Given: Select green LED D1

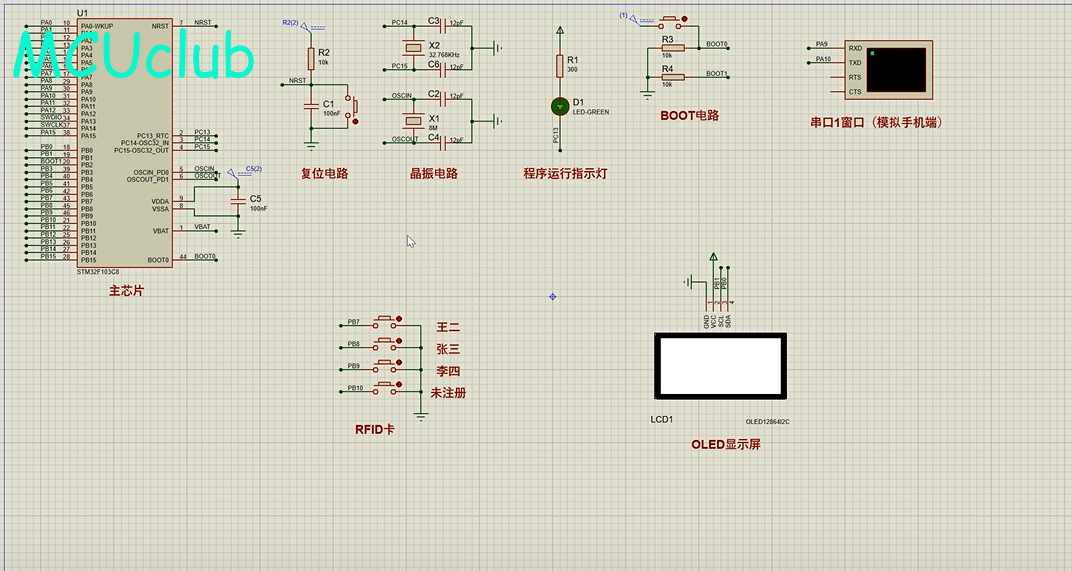Looking at the screenshot, I should tap(560, 107).
